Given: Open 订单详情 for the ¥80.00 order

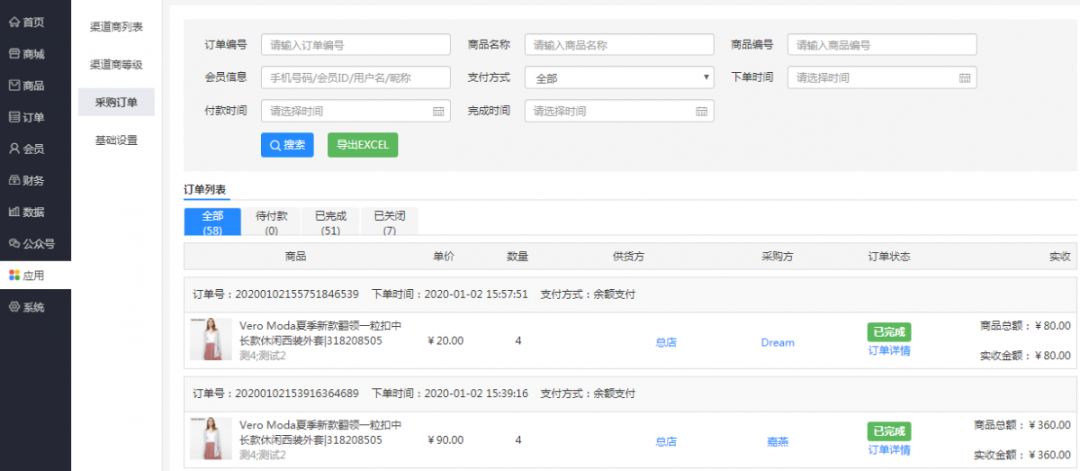Looking at the screenshot, I should pos(889,350).
